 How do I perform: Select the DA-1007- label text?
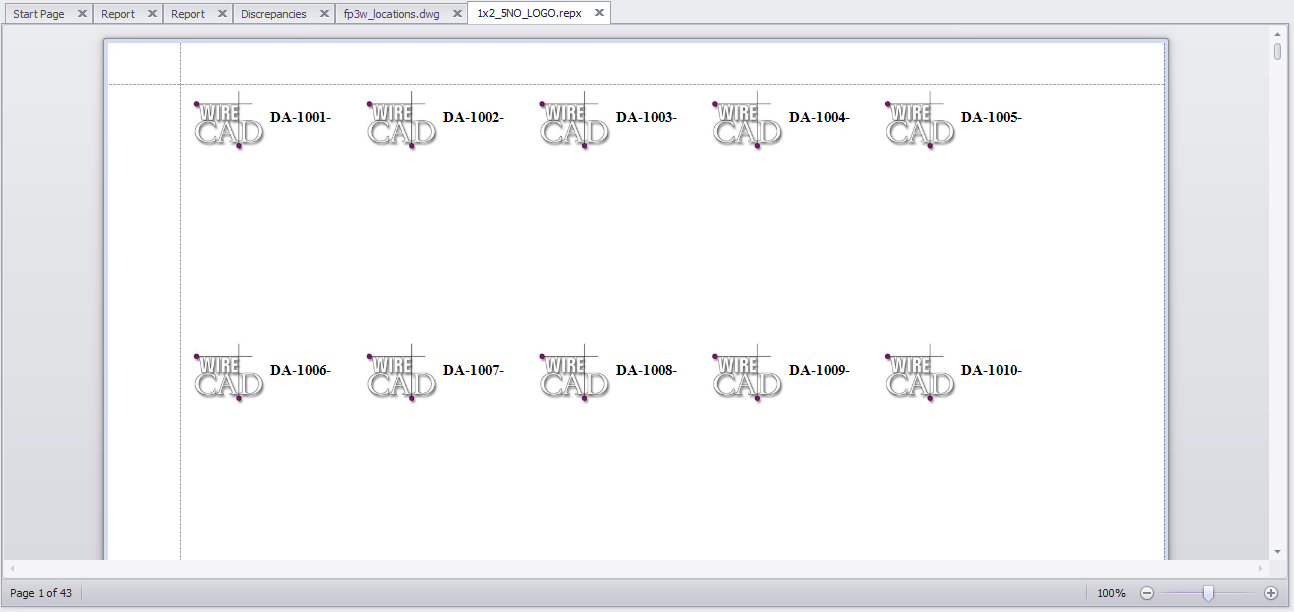(x=473, y=370)
